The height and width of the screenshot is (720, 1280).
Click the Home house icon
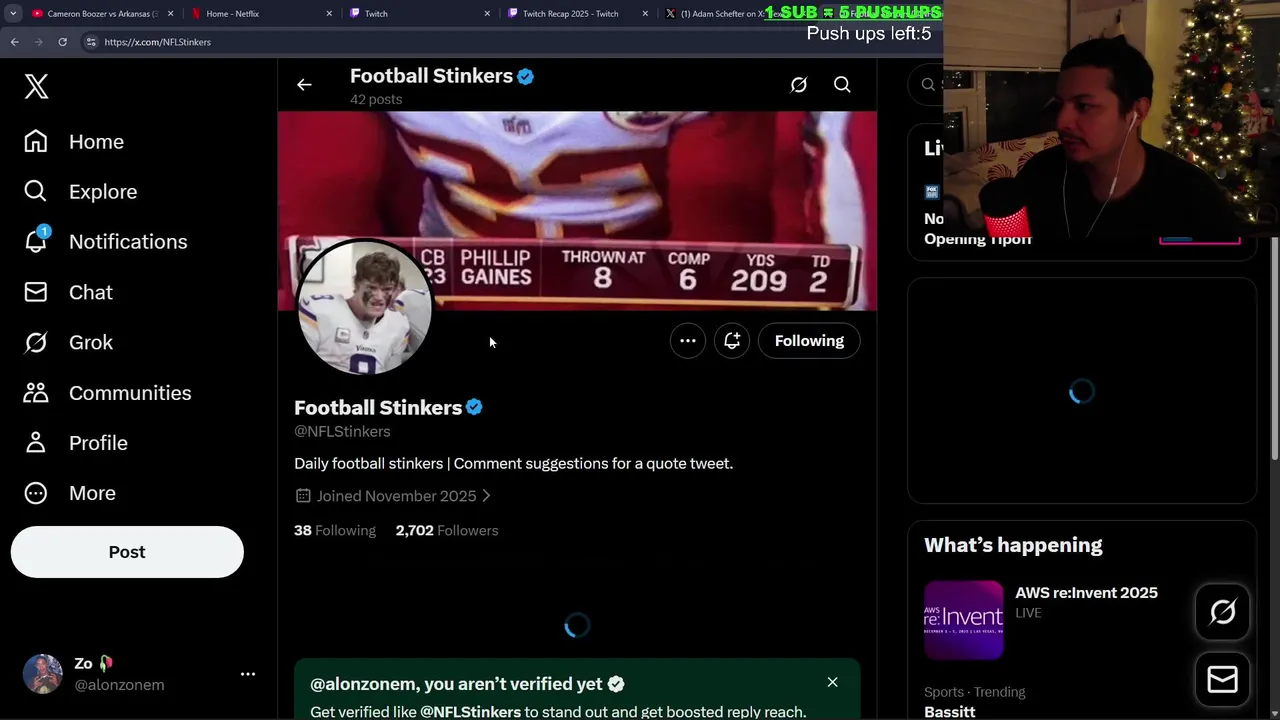(36, 142)
